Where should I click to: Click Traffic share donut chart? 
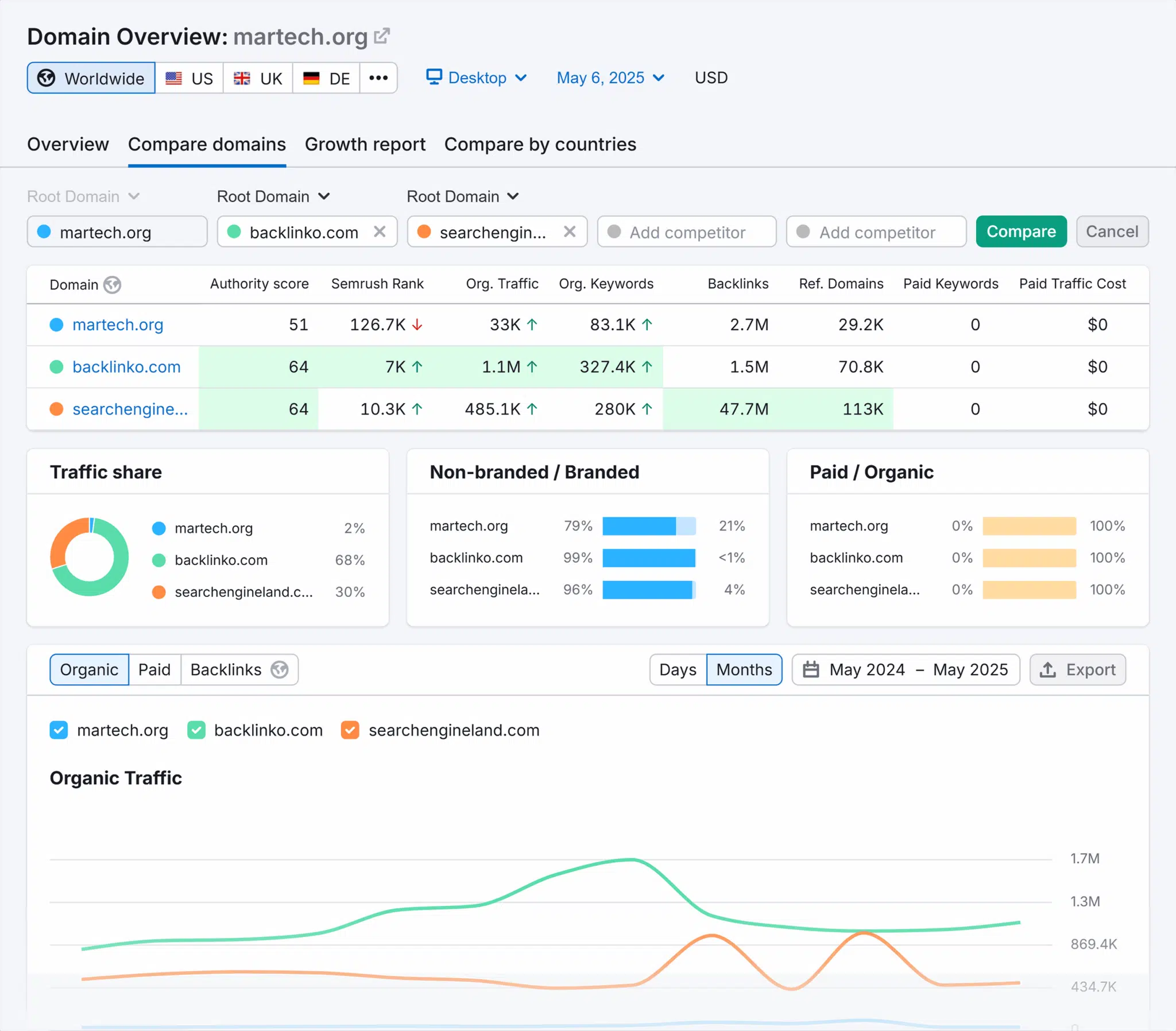click(x=89, y=557)
